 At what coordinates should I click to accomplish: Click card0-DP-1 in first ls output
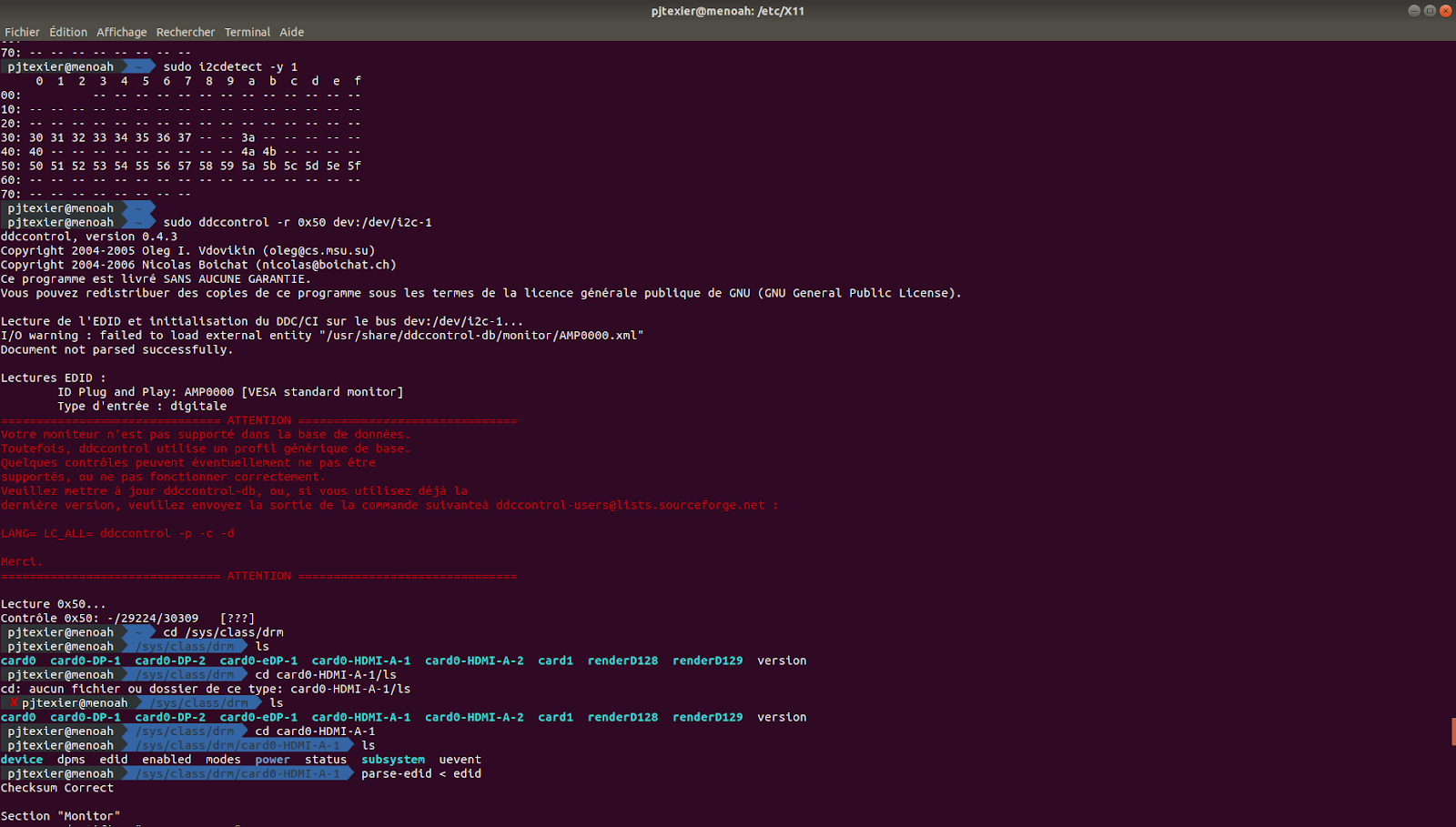click(86, 661)
